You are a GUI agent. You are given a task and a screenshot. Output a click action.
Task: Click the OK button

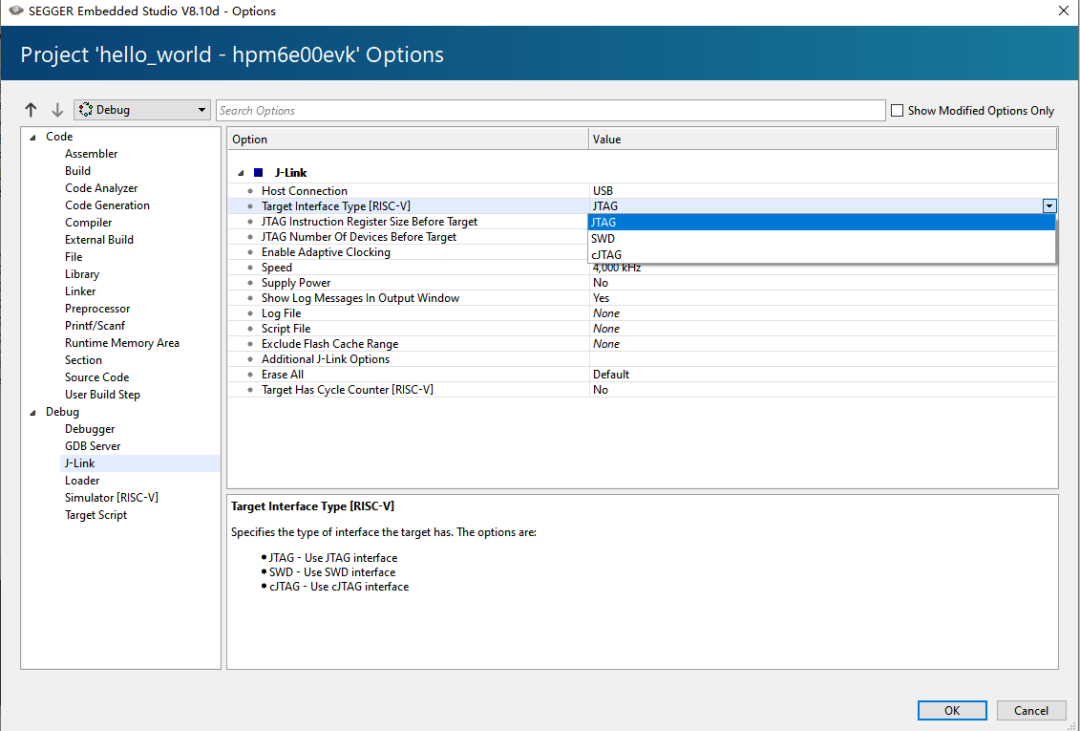952,710
